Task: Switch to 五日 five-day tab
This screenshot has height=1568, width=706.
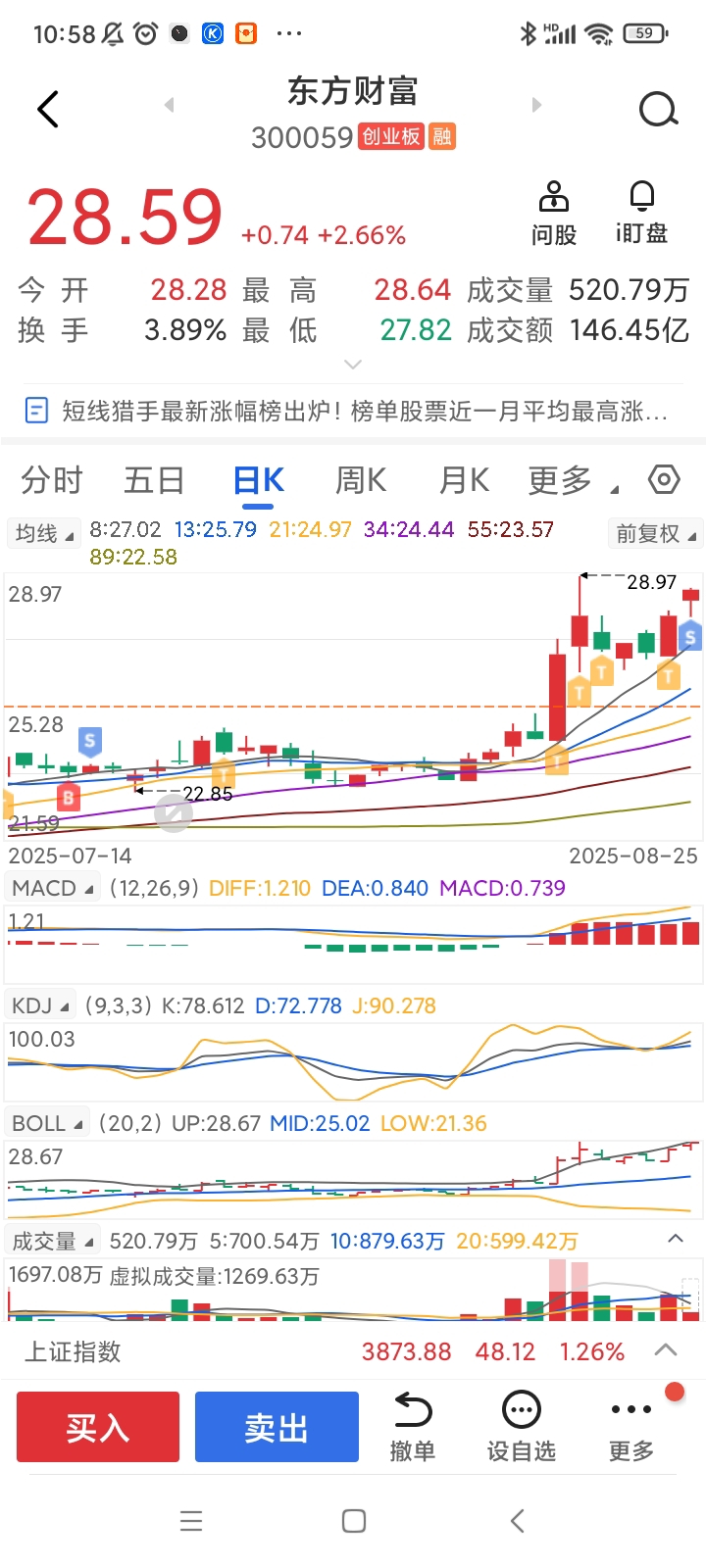Action: 154,480
